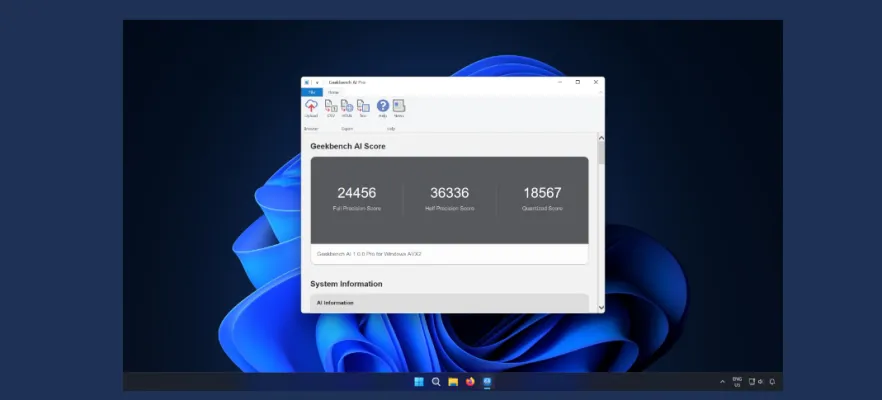Click the Geekbench AI taskbar app icon
The image size is (882, 400).
(487, 382)
